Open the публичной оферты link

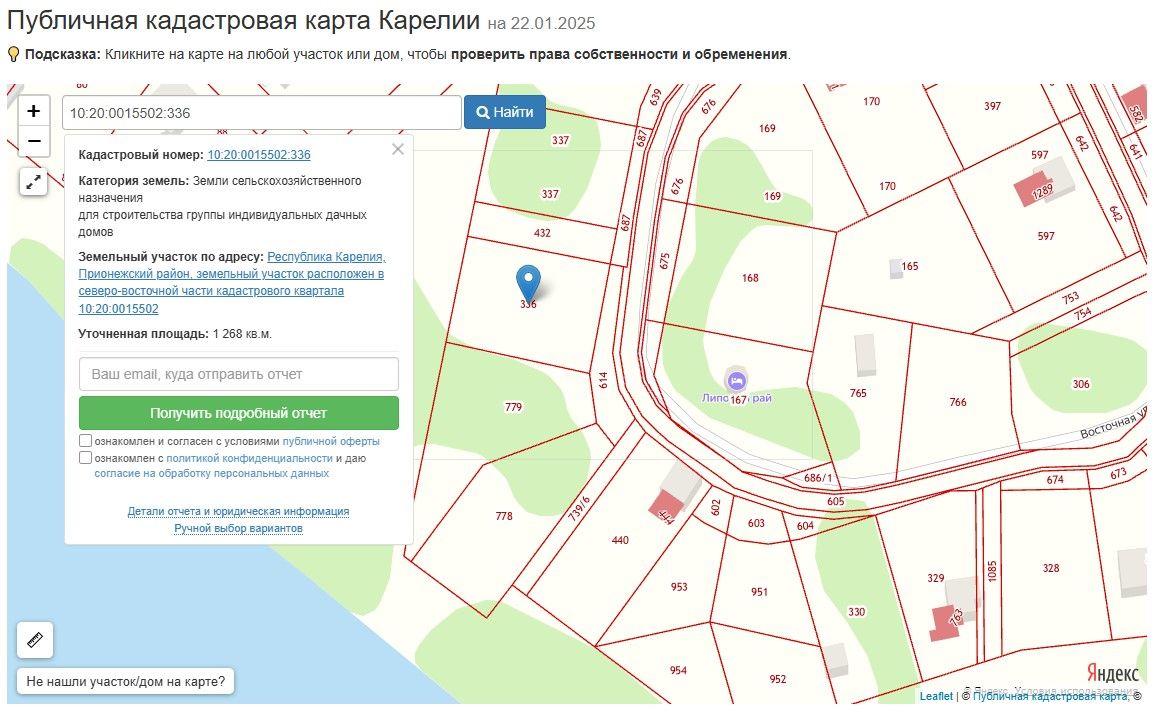(x=331, y=441)
